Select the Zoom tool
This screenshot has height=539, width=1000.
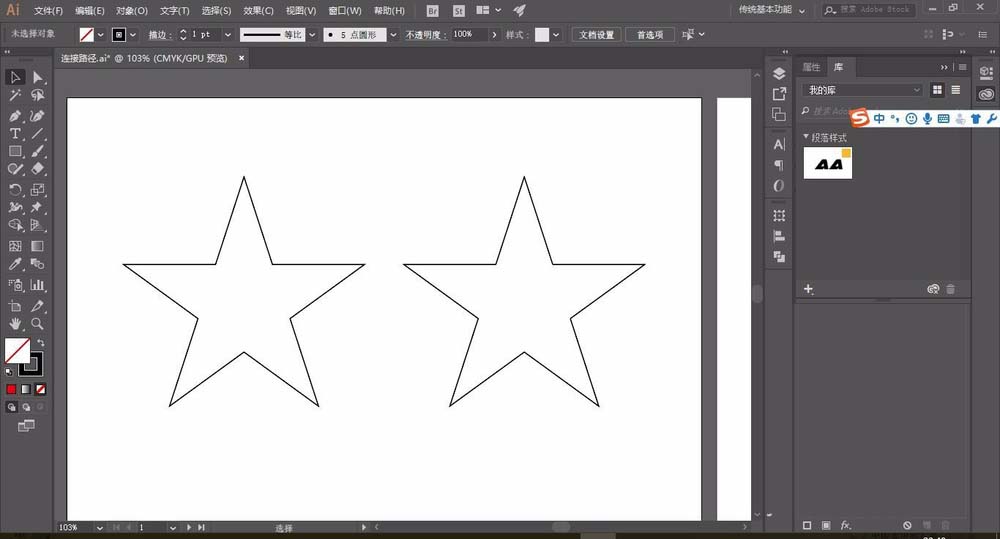click(x=38, y=324)
